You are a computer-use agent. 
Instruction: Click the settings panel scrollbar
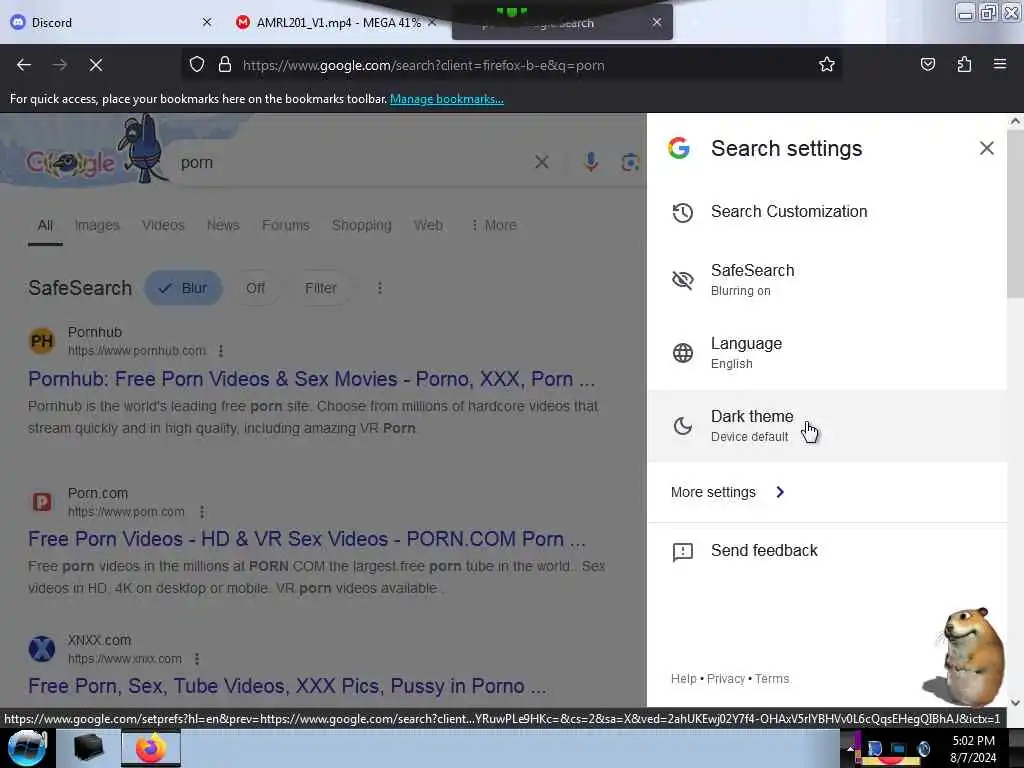pos(1015,214)
